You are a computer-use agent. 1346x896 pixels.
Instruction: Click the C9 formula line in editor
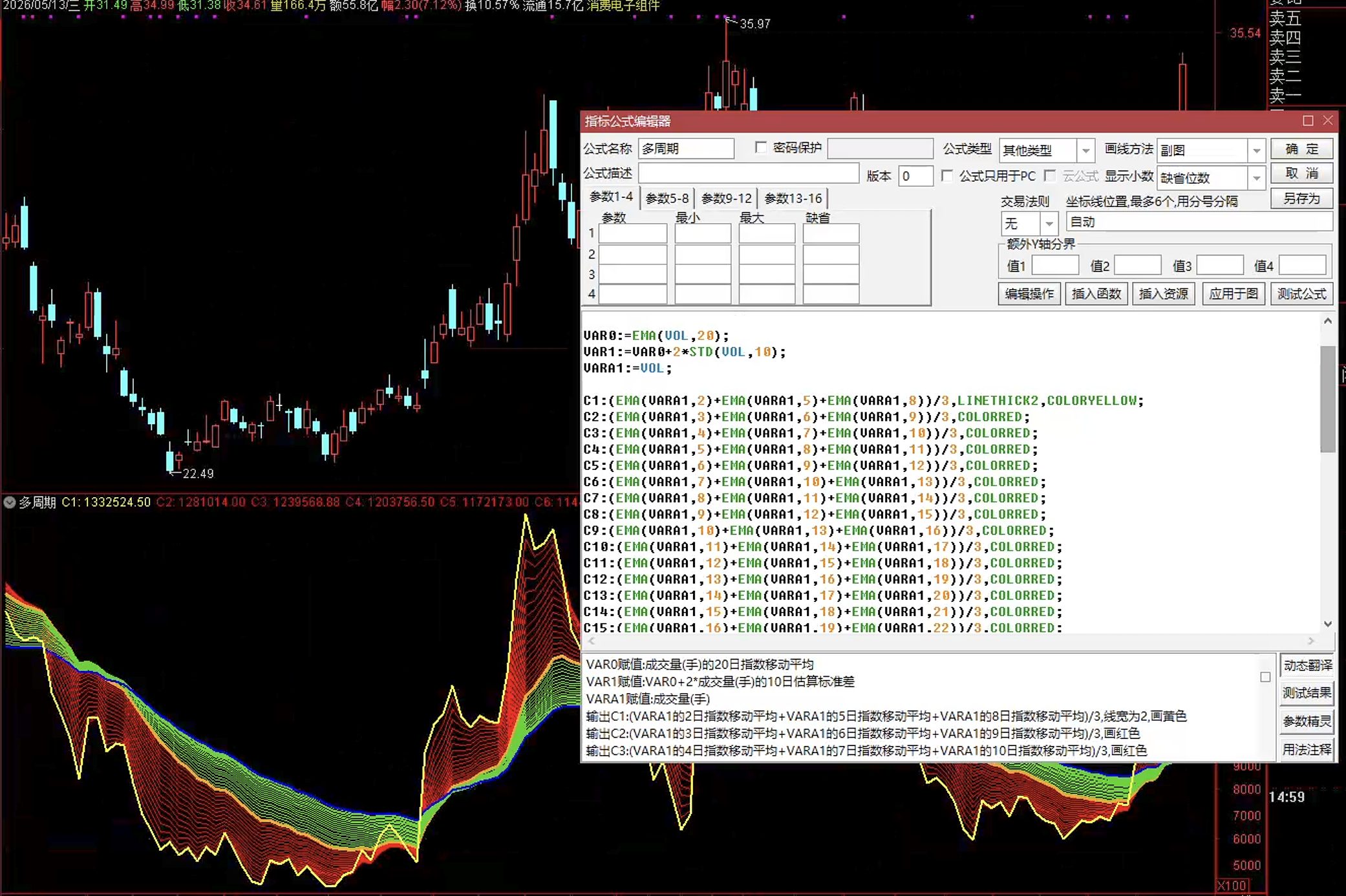[x=818, y=531]
